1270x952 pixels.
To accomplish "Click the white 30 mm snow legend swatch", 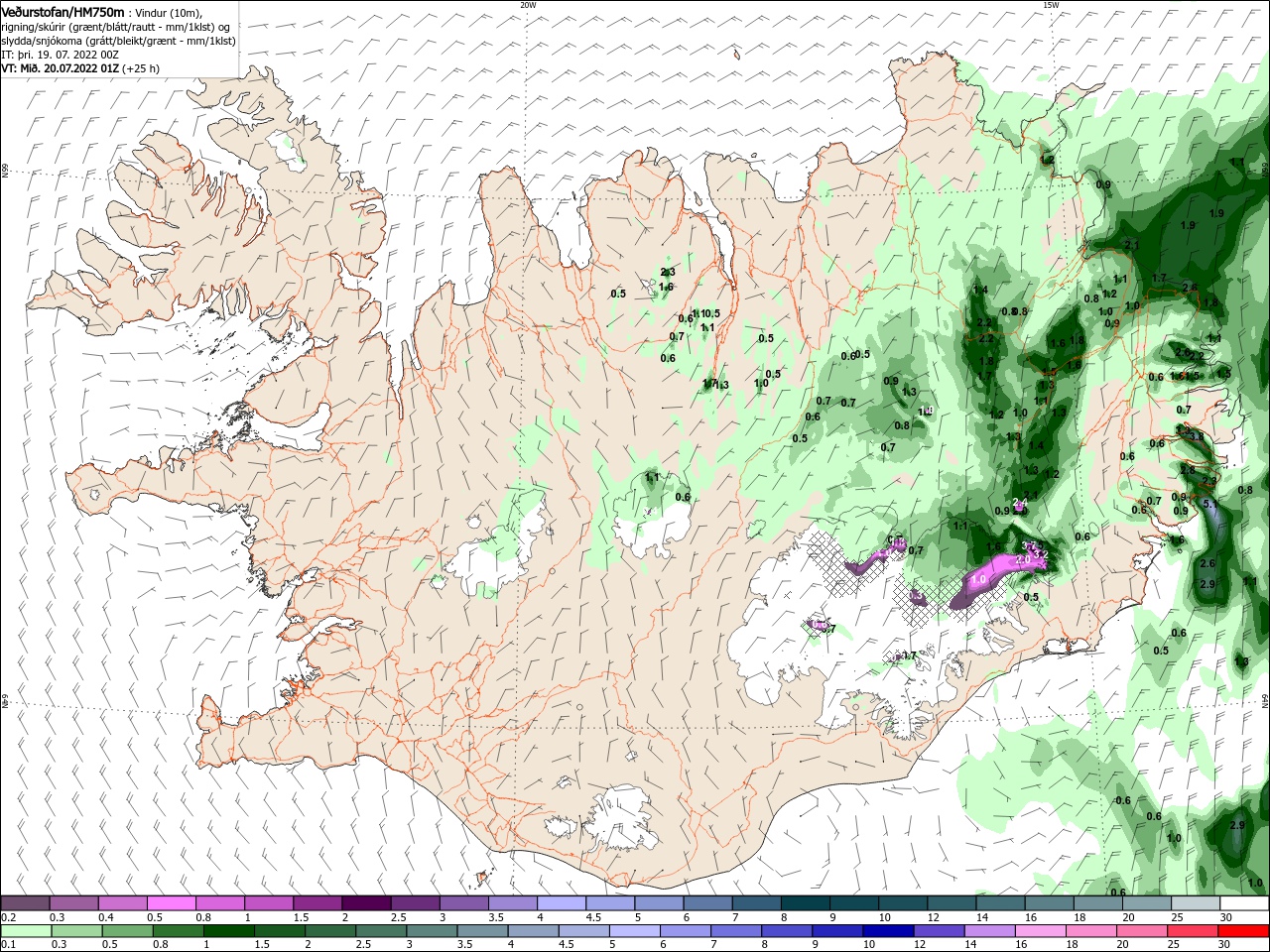I will [x=1244, y=903].
